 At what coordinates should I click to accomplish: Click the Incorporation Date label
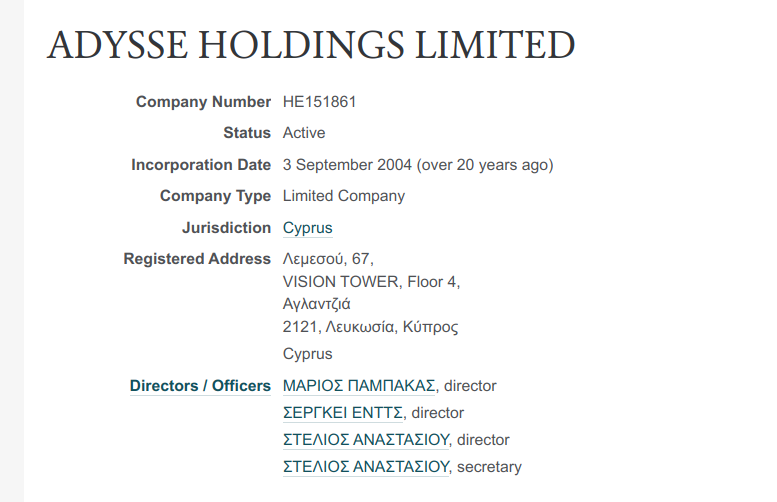tap(201, 165)
